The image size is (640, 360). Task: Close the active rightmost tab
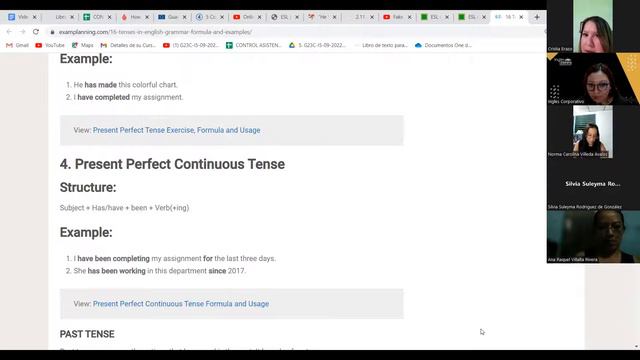point(521,17)
